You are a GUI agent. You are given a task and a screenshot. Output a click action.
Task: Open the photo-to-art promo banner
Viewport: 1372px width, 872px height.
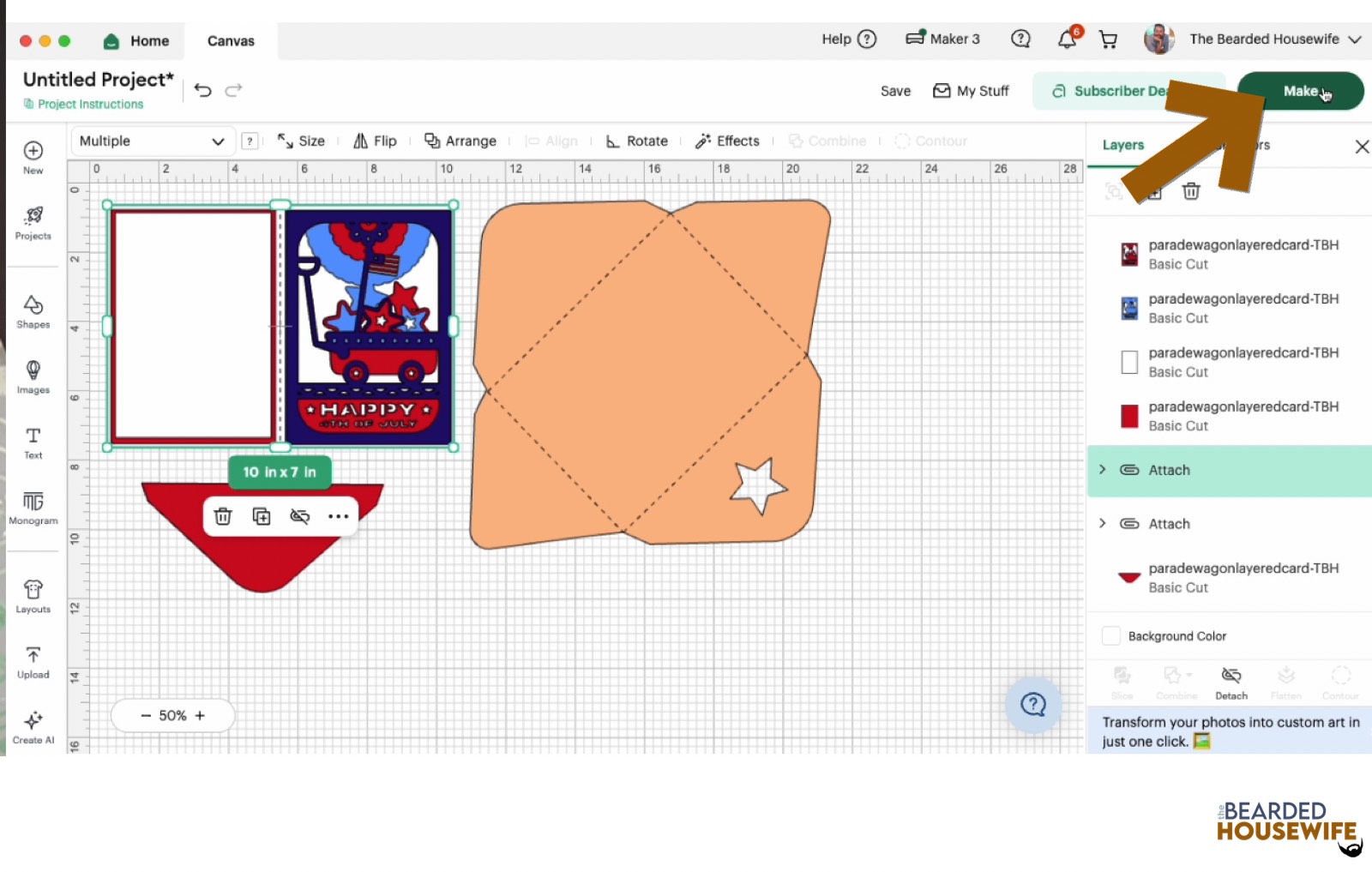[1230, 731]
